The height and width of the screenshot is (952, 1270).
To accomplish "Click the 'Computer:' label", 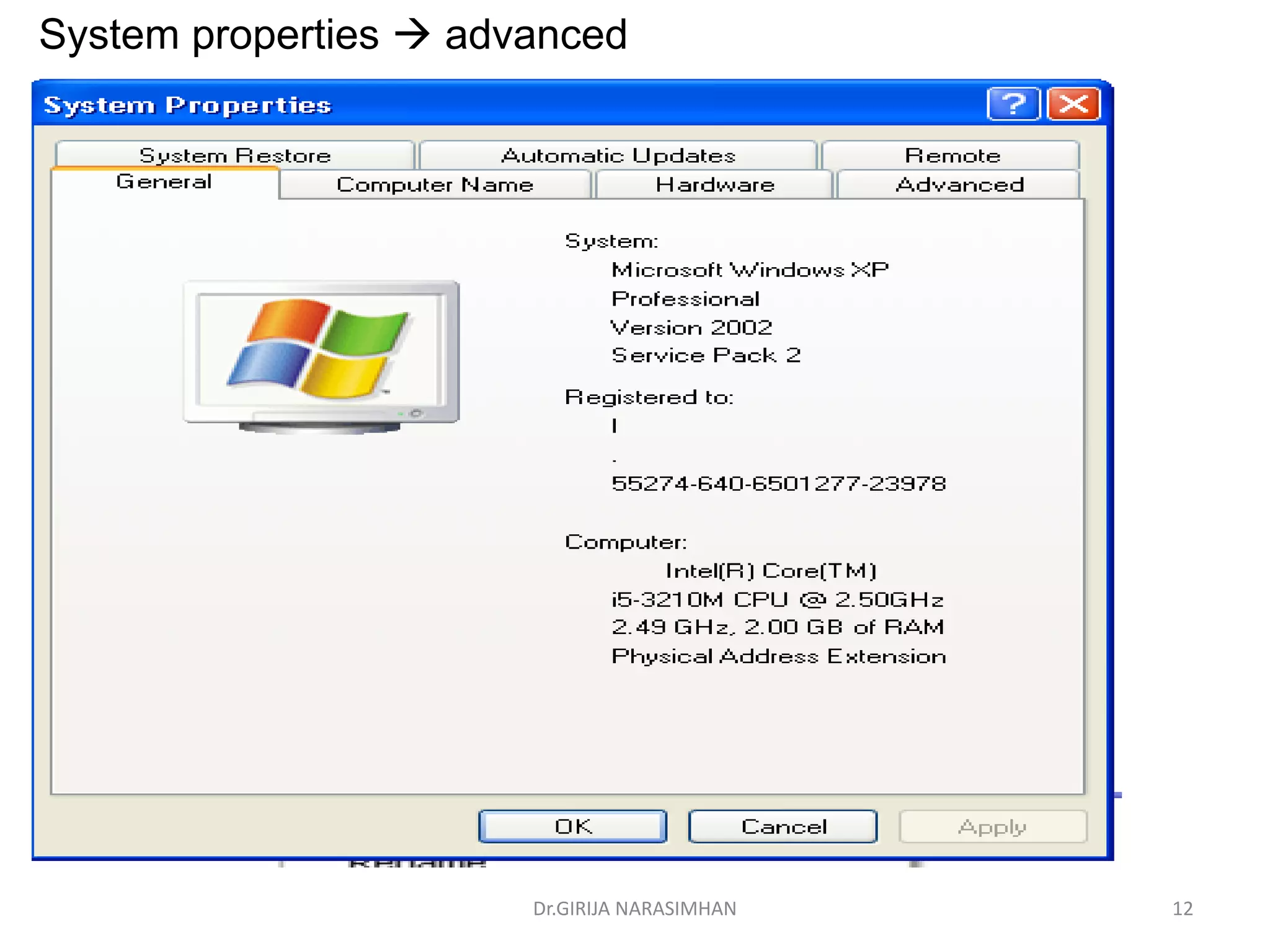I will (x=626, y=542).
